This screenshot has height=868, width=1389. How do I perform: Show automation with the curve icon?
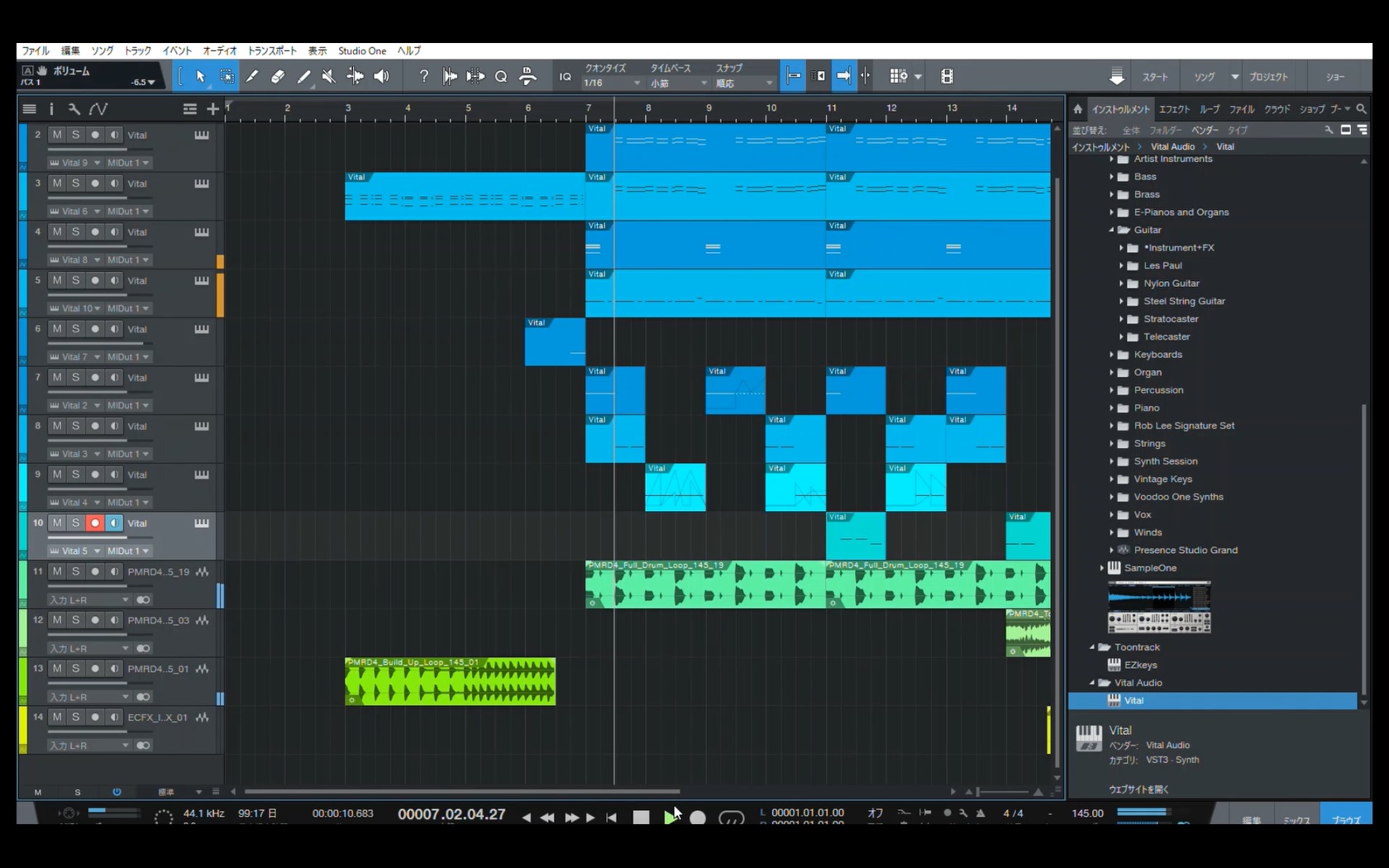click(x=98, y=109)
